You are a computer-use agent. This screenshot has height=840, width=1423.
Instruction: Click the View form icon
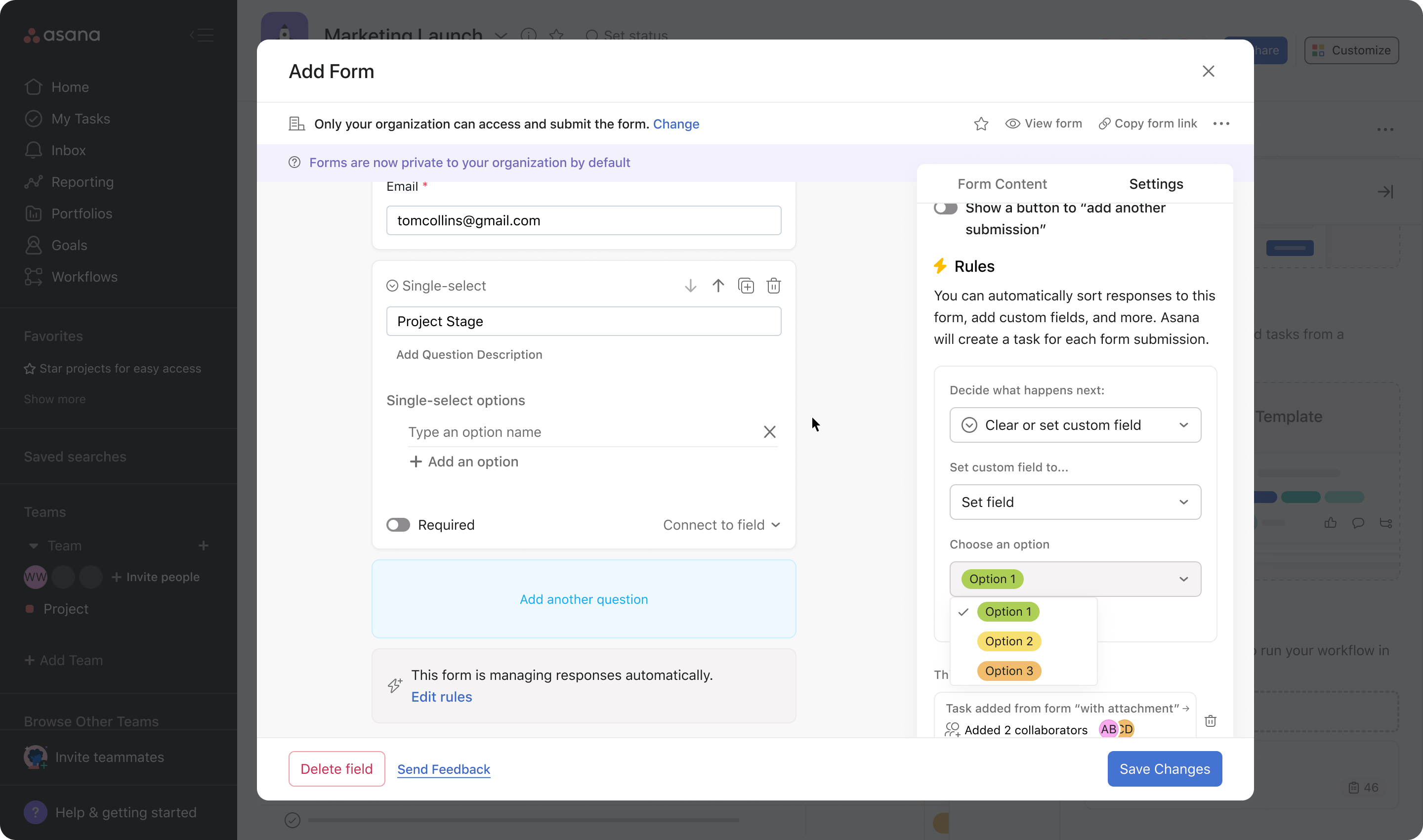tap(1013, 123)
